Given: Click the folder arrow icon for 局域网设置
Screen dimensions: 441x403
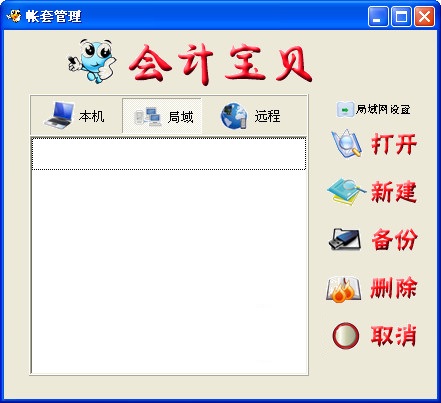Looking at the screenshot, I should coord(345,109).
